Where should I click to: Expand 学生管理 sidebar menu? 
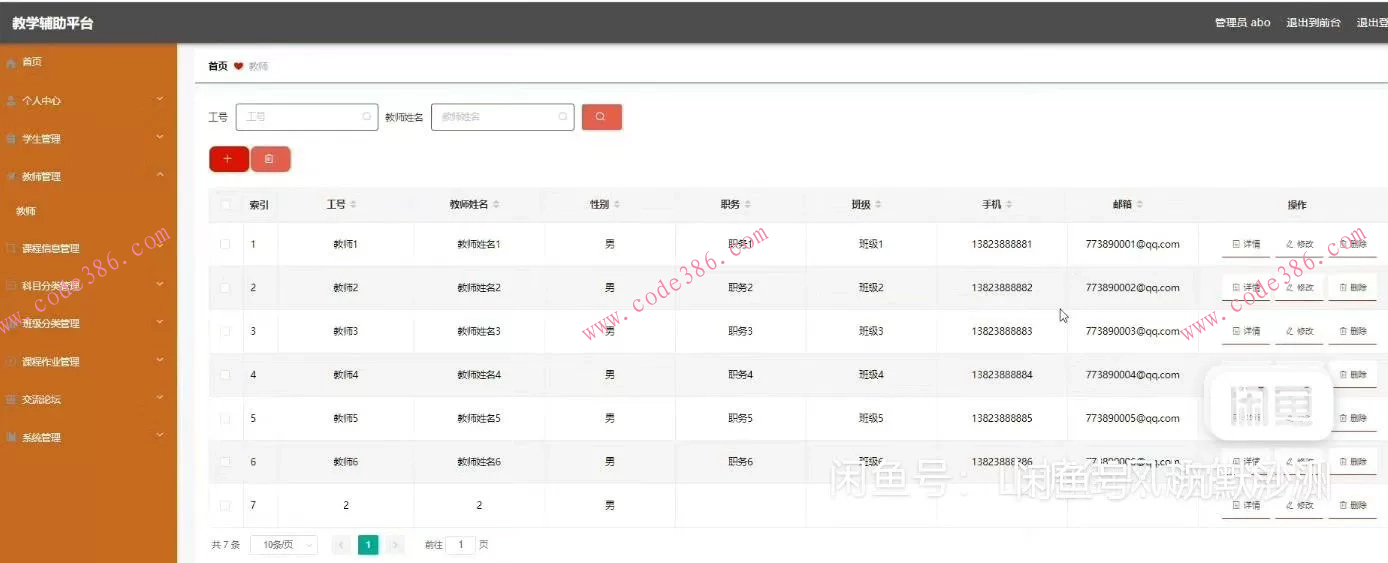88,139
